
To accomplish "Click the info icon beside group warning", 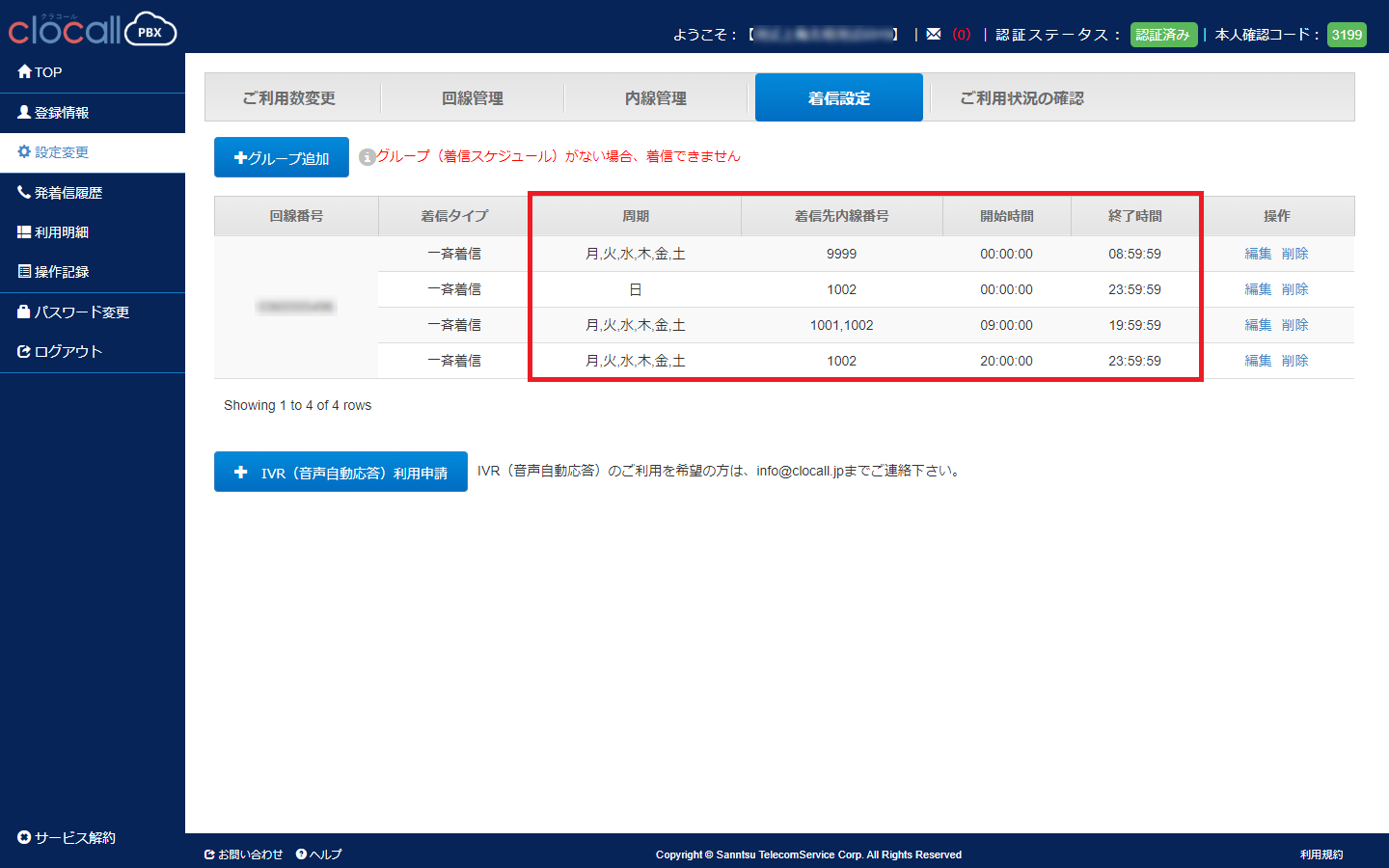I will click(367, 157).
